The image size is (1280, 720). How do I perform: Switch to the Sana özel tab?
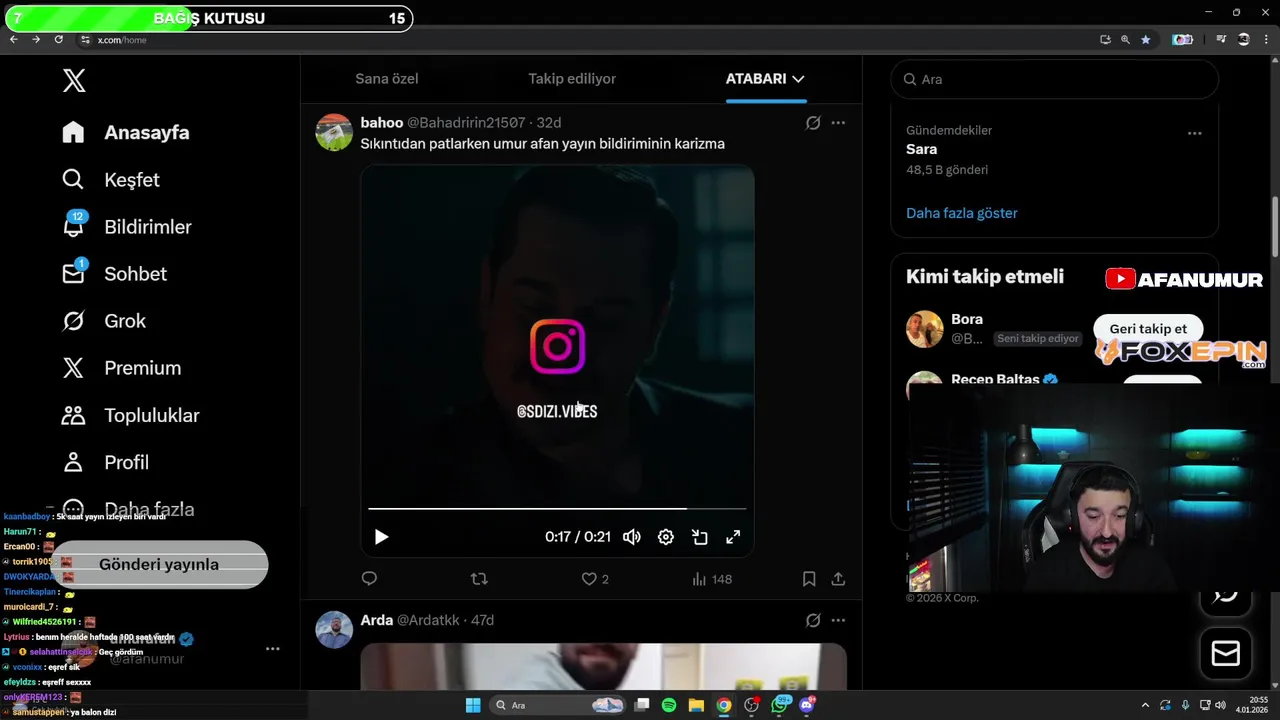[387, 78]
